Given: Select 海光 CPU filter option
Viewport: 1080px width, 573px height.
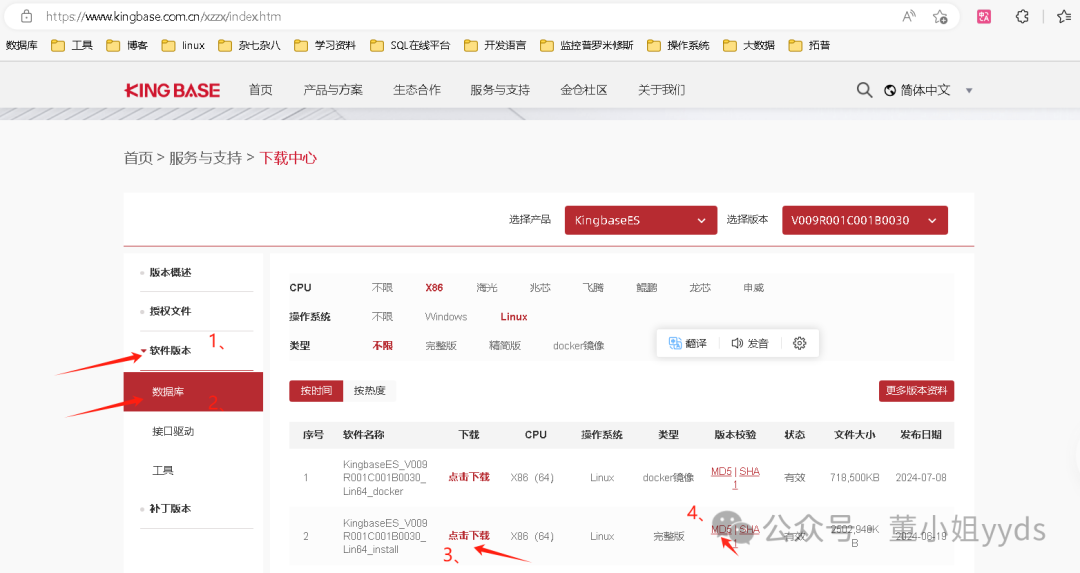Looking at the screenshot, I should pyautogui.click(x=487, y=288).
